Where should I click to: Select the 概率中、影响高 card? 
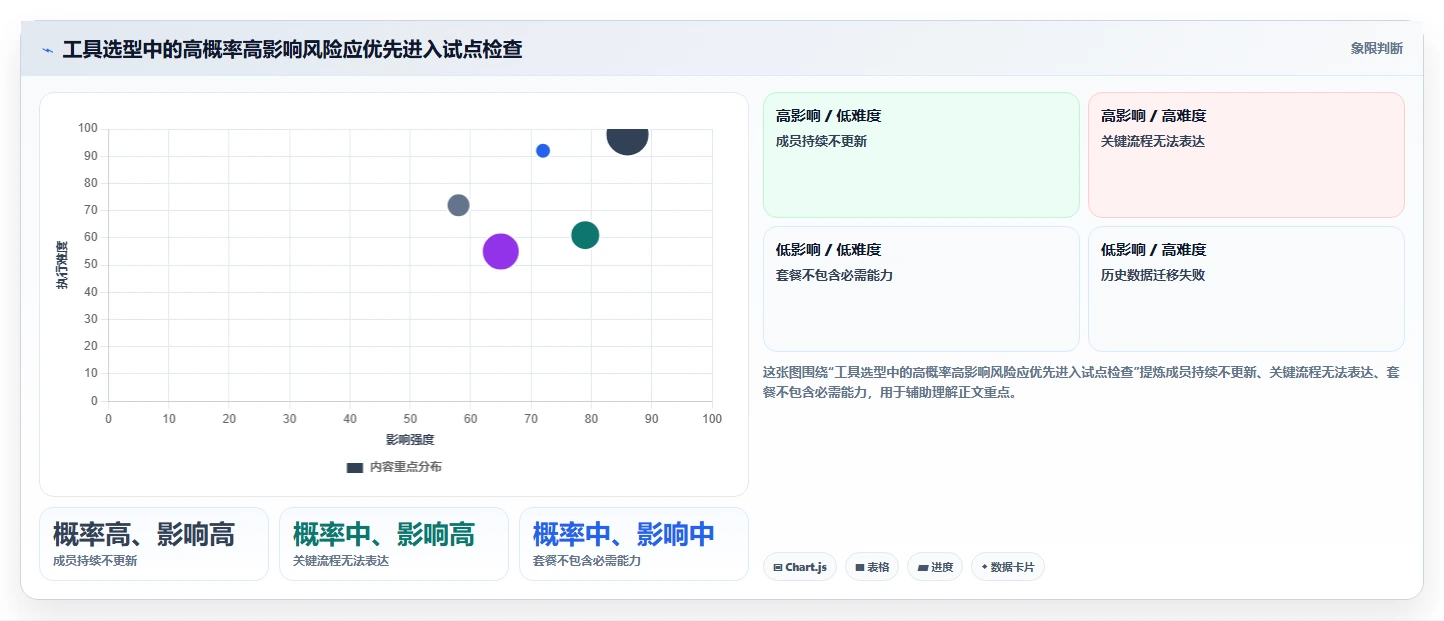(394, 544)
